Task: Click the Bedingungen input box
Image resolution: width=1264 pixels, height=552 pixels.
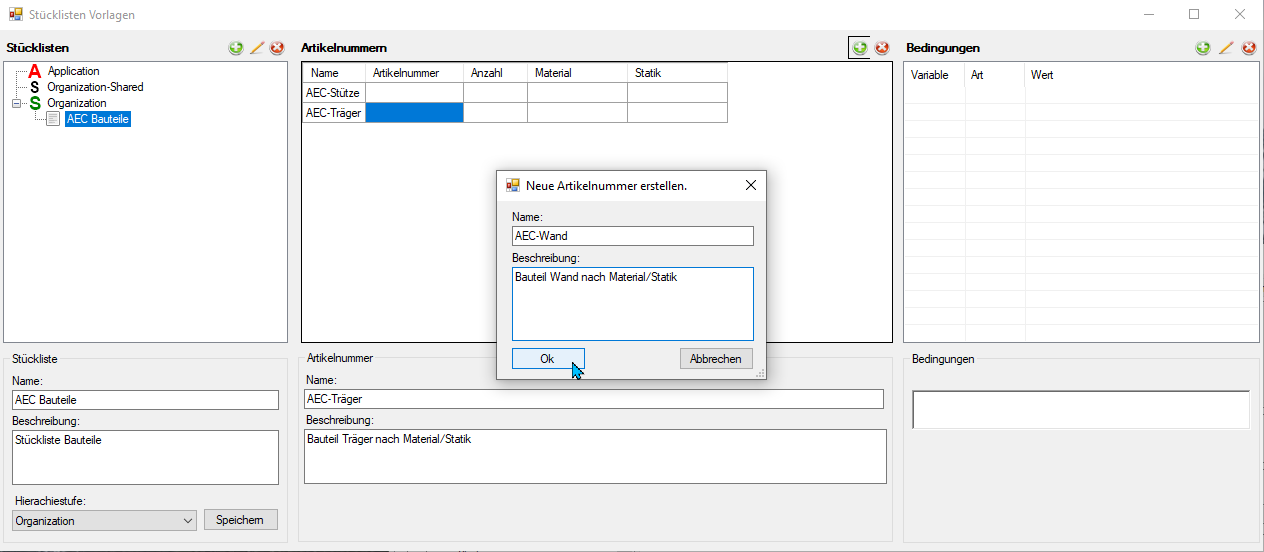Action: [1081, 410]
